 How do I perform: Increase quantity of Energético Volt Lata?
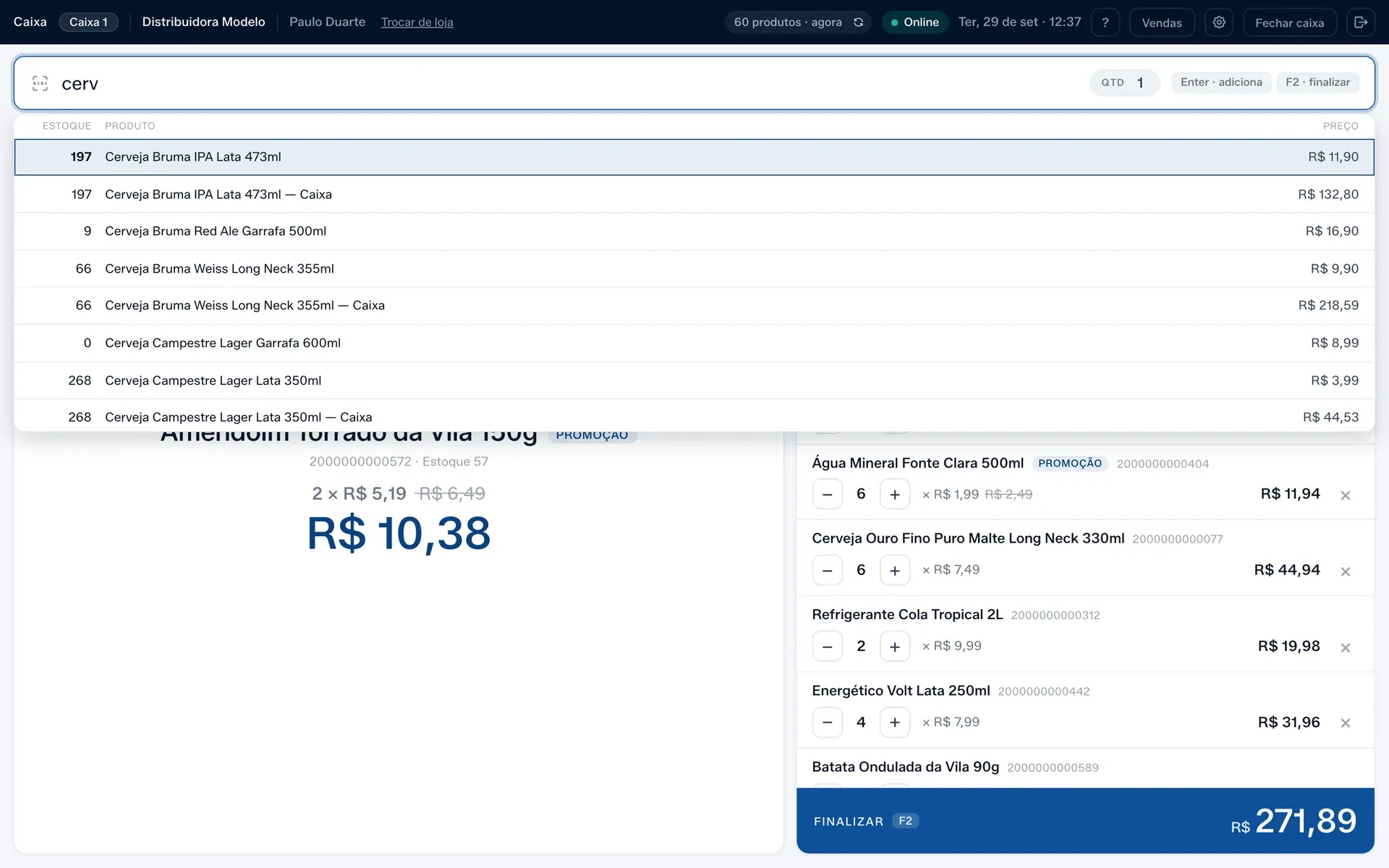[x=895, y=723]
